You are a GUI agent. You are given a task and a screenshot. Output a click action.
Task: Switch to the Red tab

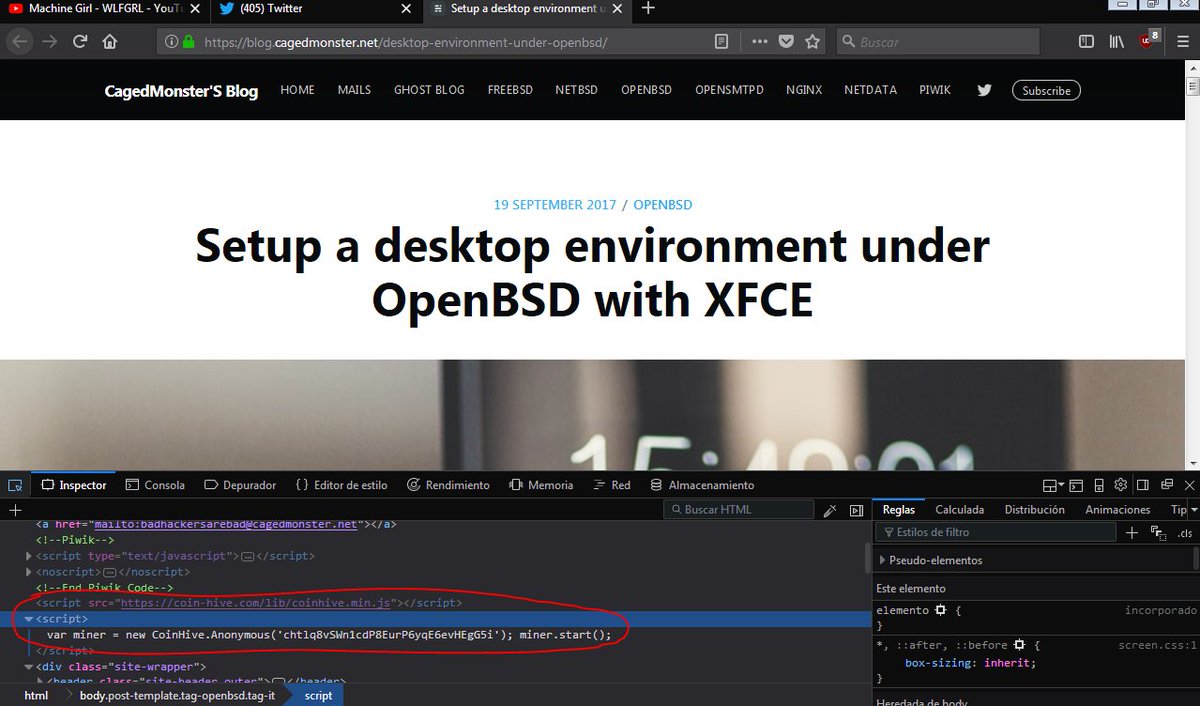(x=611, y=485)
